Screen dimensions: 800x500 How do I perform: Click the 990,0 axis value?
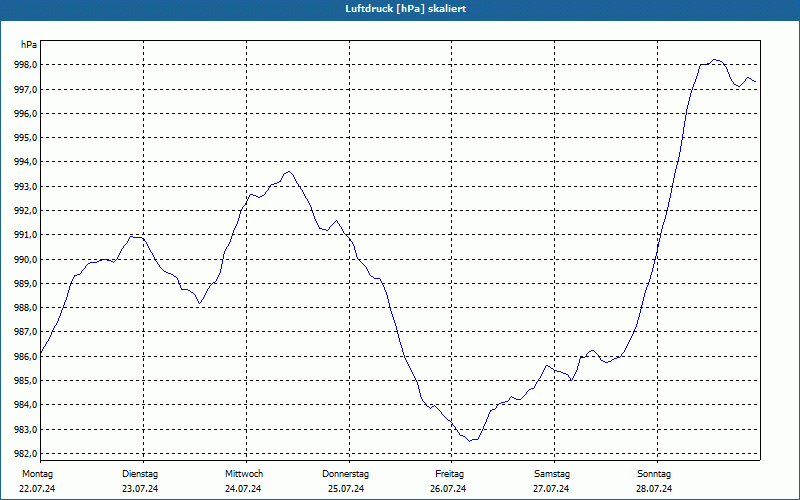pyautogui.click(x=27, y=259)
